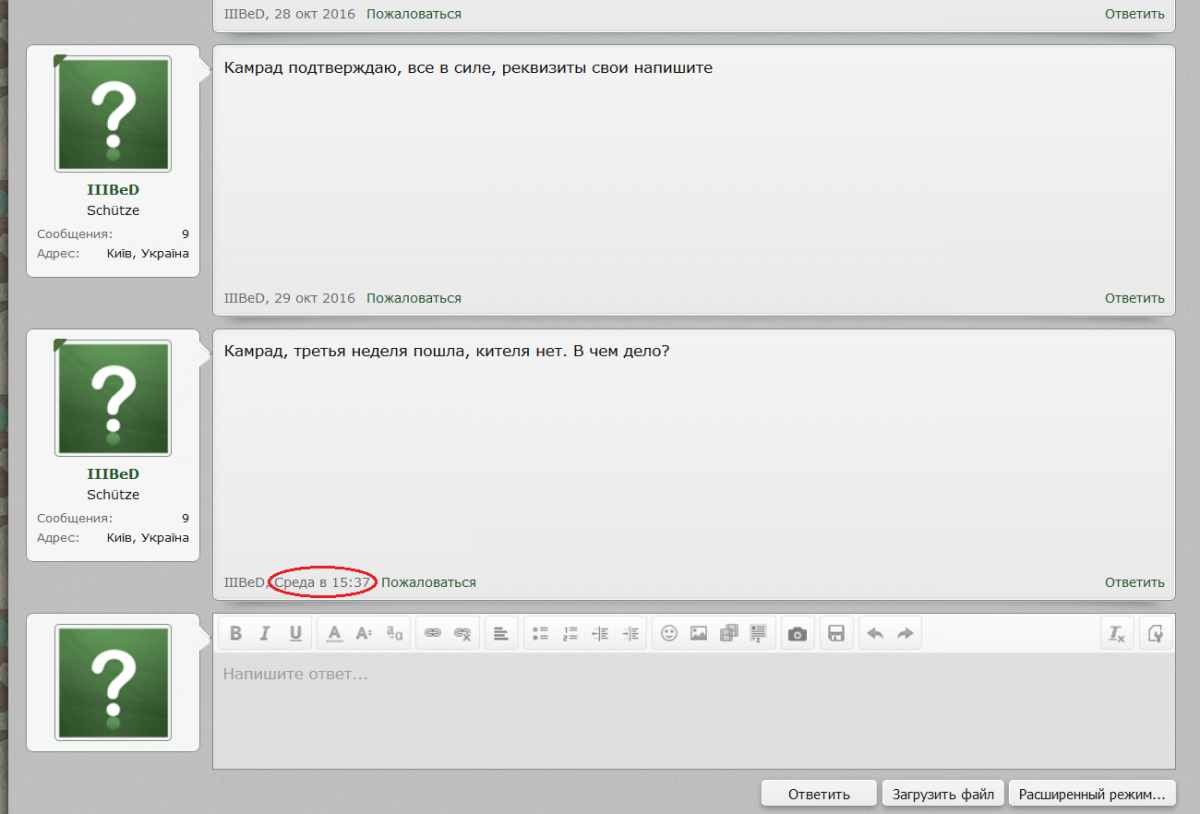Redo the last edit in editor

pos(905,633)
